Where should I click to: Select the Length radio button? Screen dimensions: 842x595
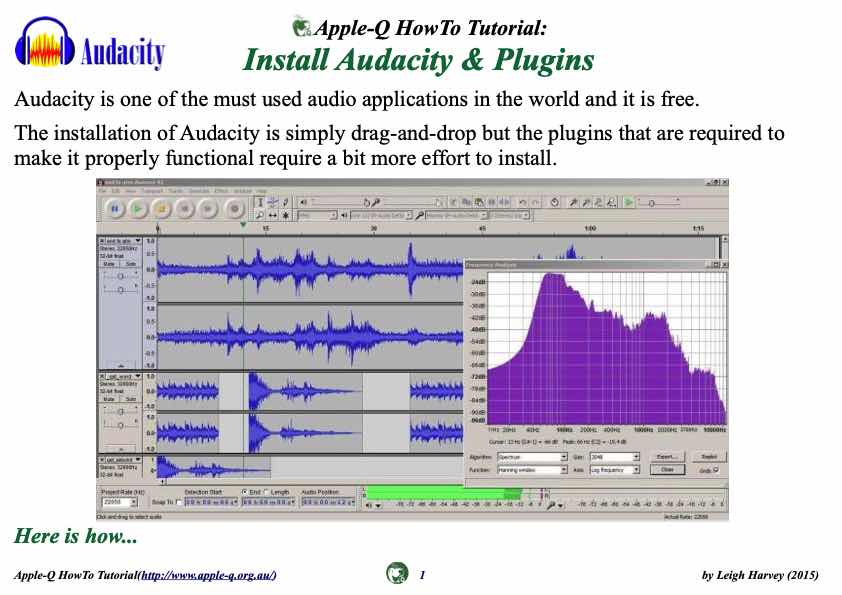click(x=266, y=492)
